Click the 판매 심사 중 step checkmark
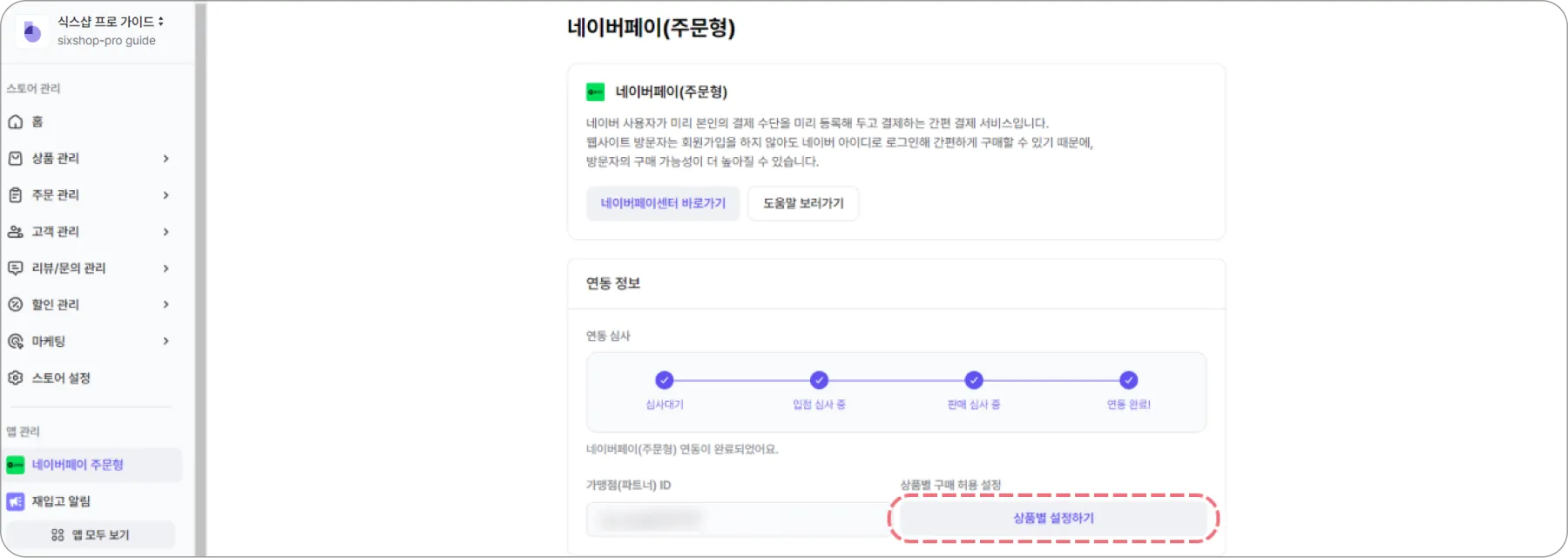 coord(974,380)
